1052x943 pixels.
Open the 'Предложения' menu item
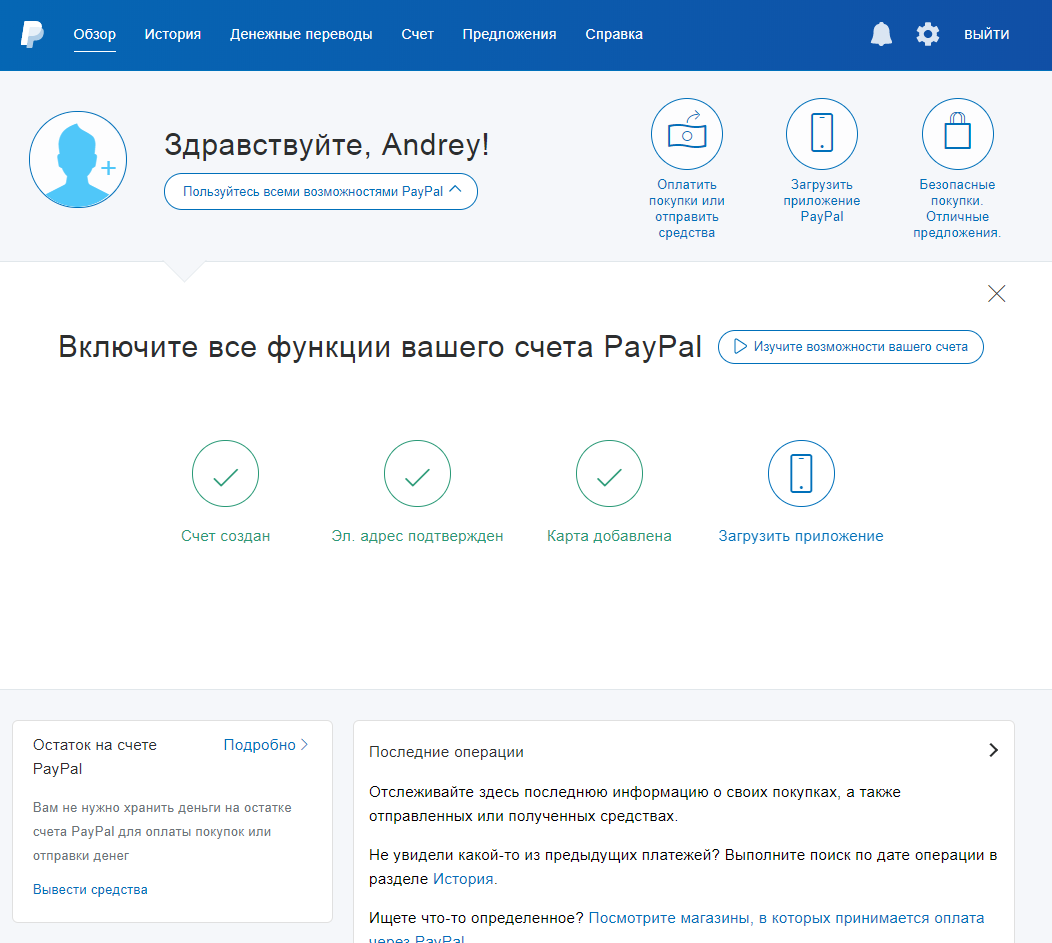coord(509,34)
